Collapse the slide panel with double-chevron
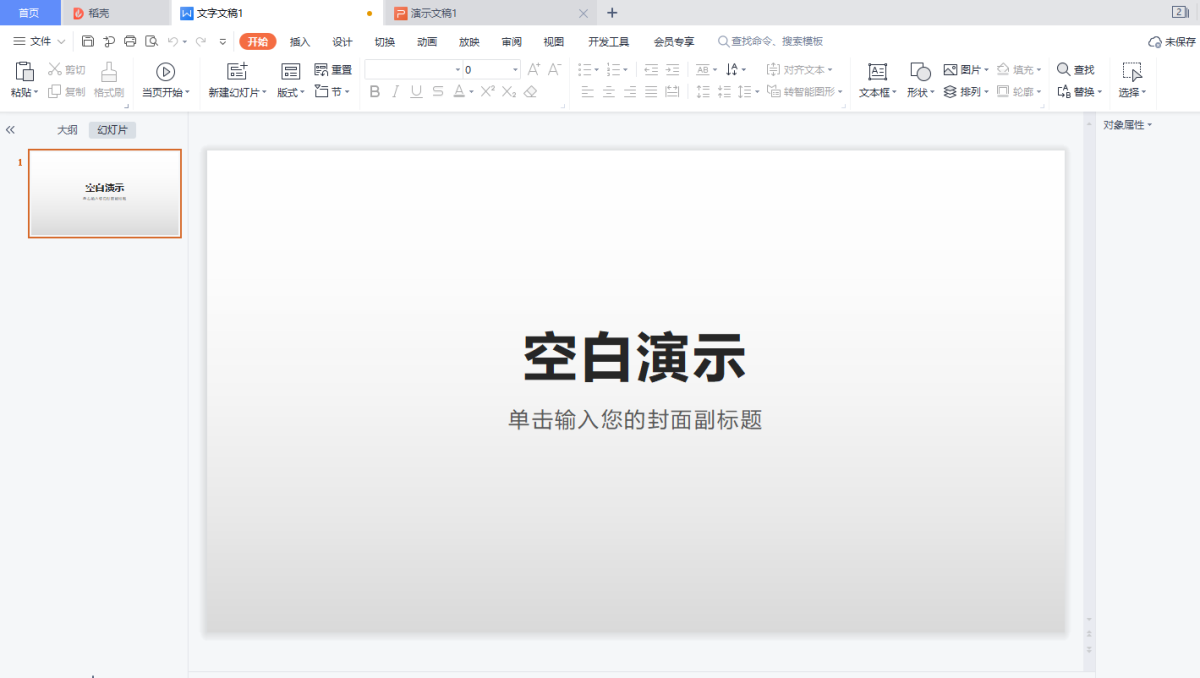Image resolution: width=1200 pixels, height=678 pixels. pos(10,130)
